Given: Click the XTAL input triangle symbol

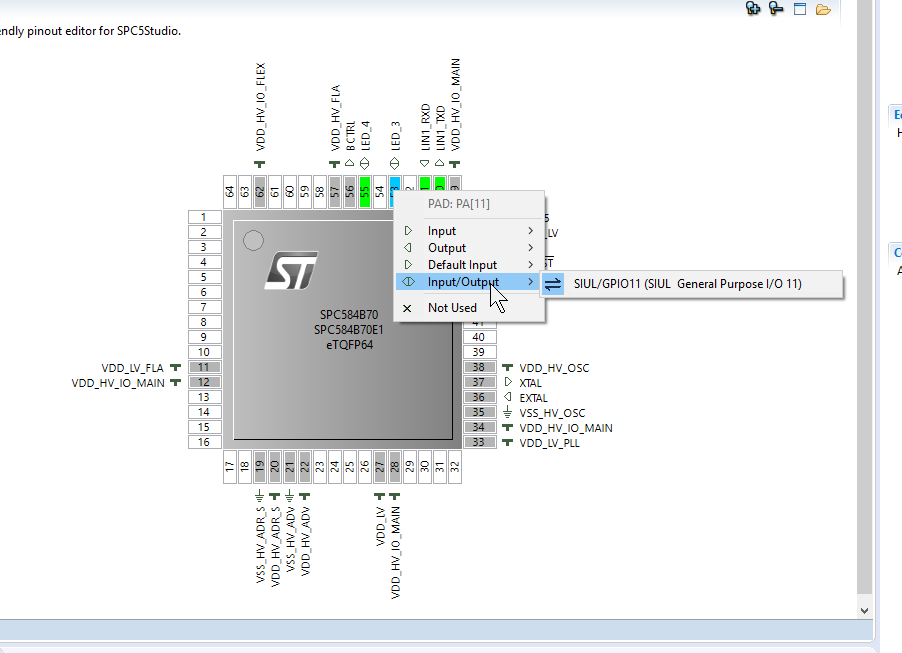Looking at the screenshot, I should (507, 382).
